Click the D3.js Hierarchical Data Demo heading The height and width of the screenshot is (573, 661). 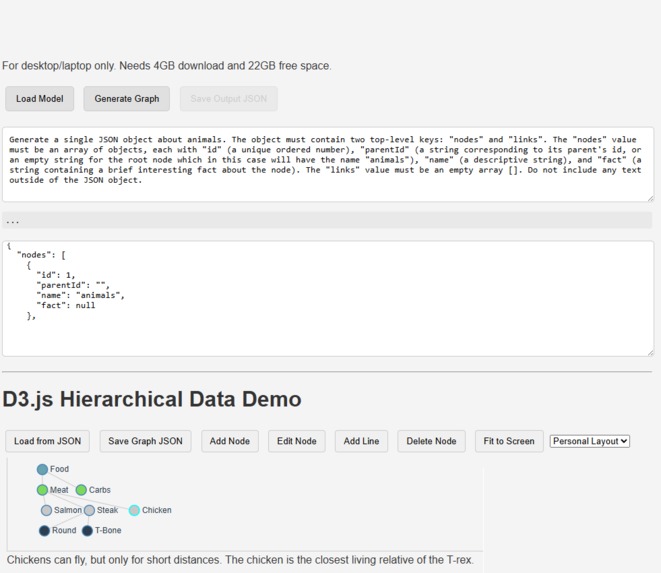(x=152, y=399)
